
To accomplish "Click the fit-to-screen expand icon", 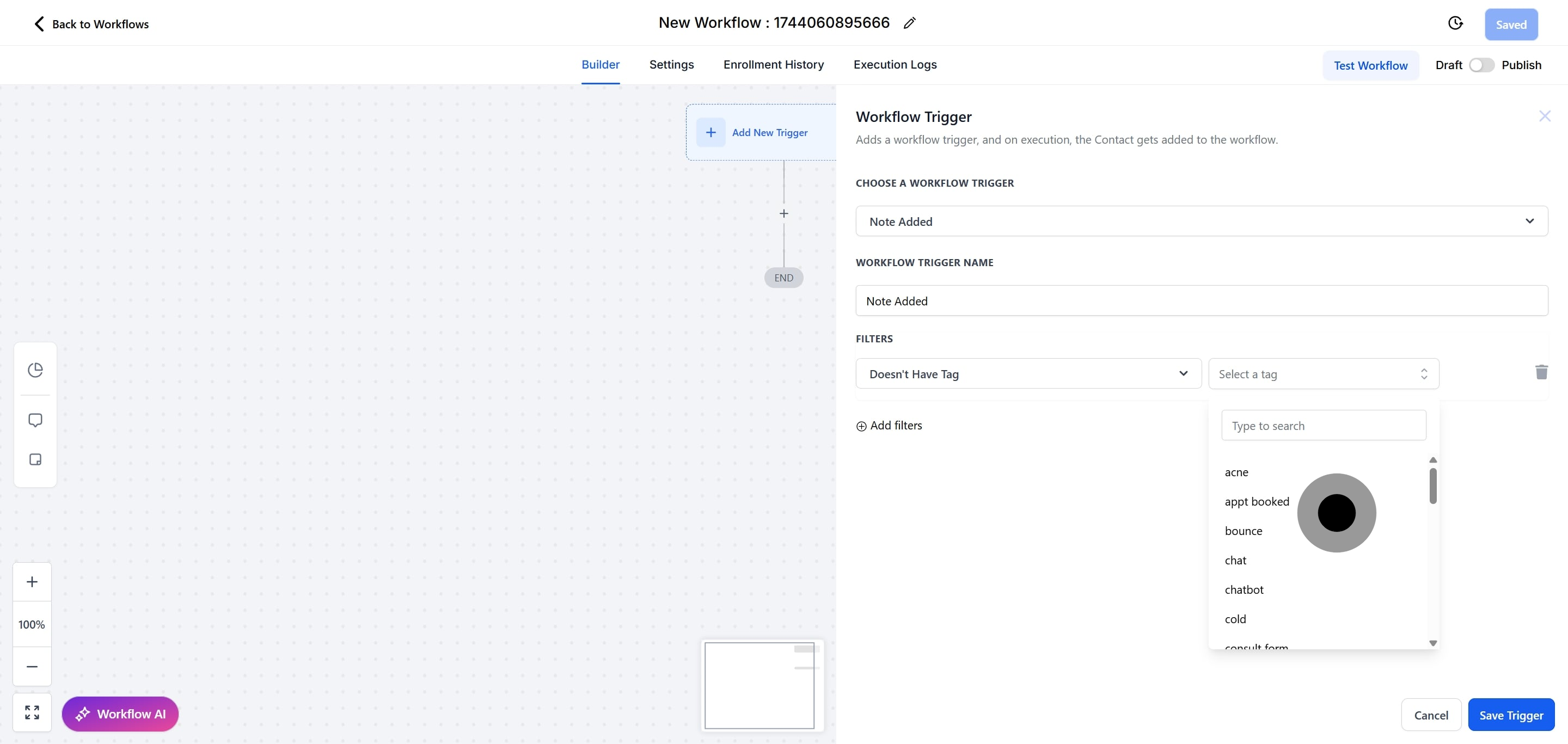I will 32,712.
